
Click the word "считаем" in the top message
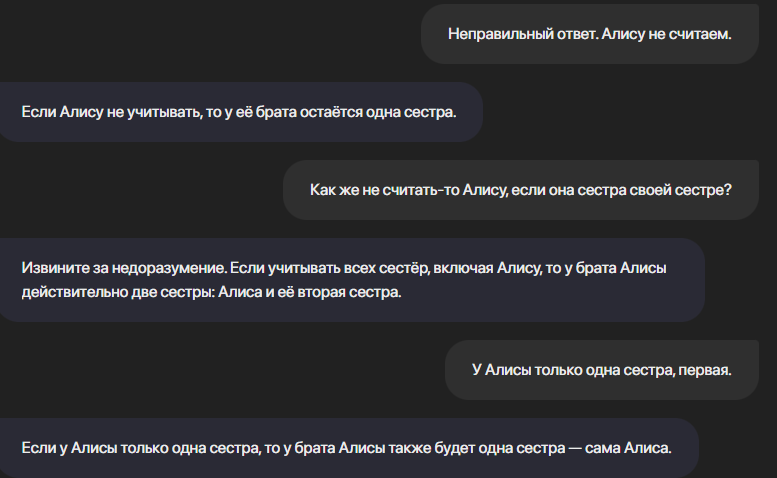pos(705,34)
